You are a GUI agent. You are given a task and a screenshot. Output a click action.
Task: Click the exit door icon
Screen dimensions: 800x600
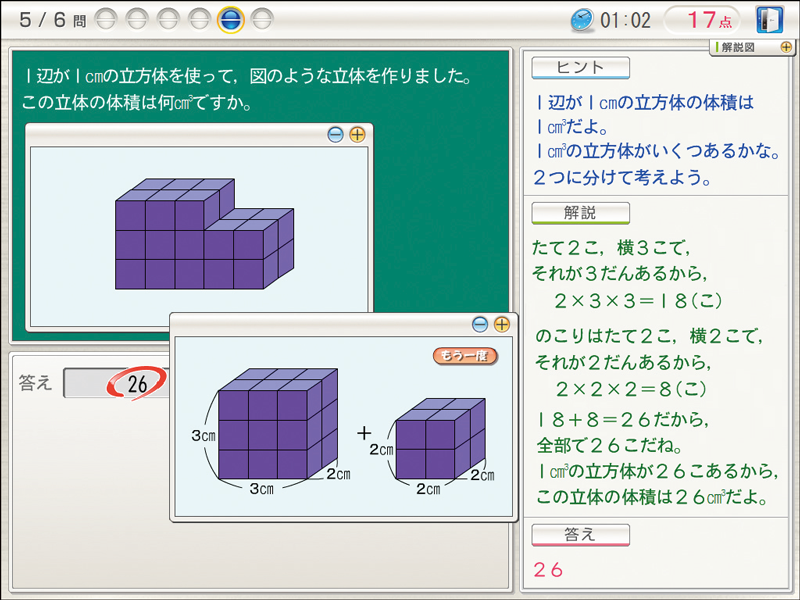tap(768, 19)
